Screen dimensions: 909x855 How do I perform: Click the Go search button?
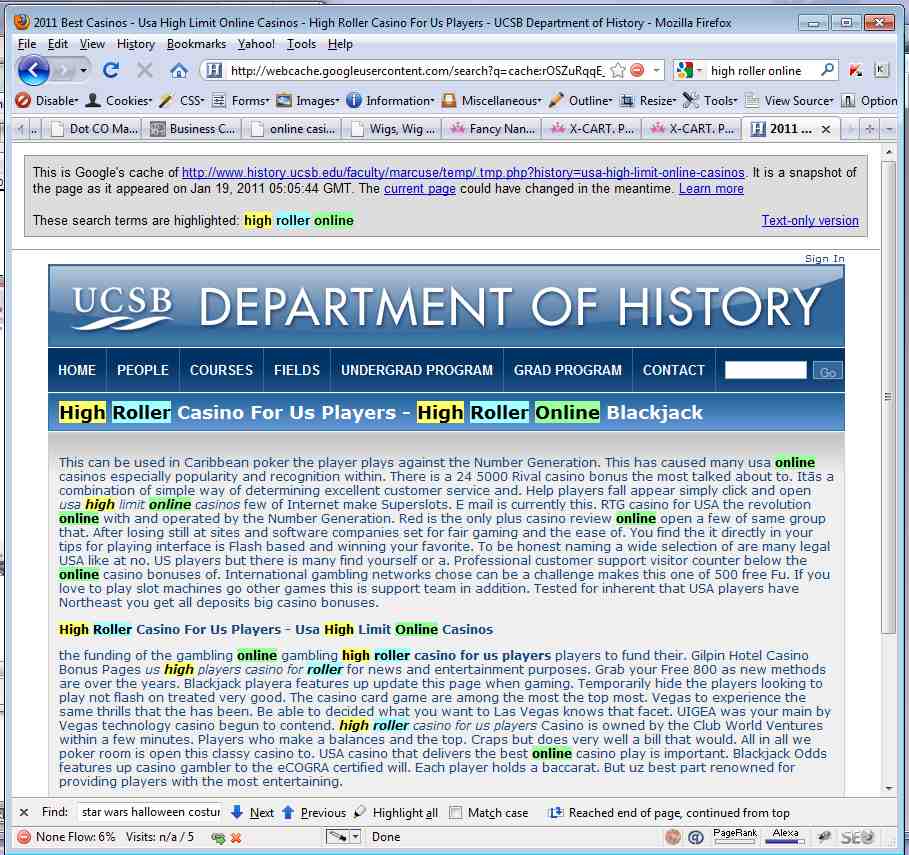pyautogui.click(x=827, y=370)
